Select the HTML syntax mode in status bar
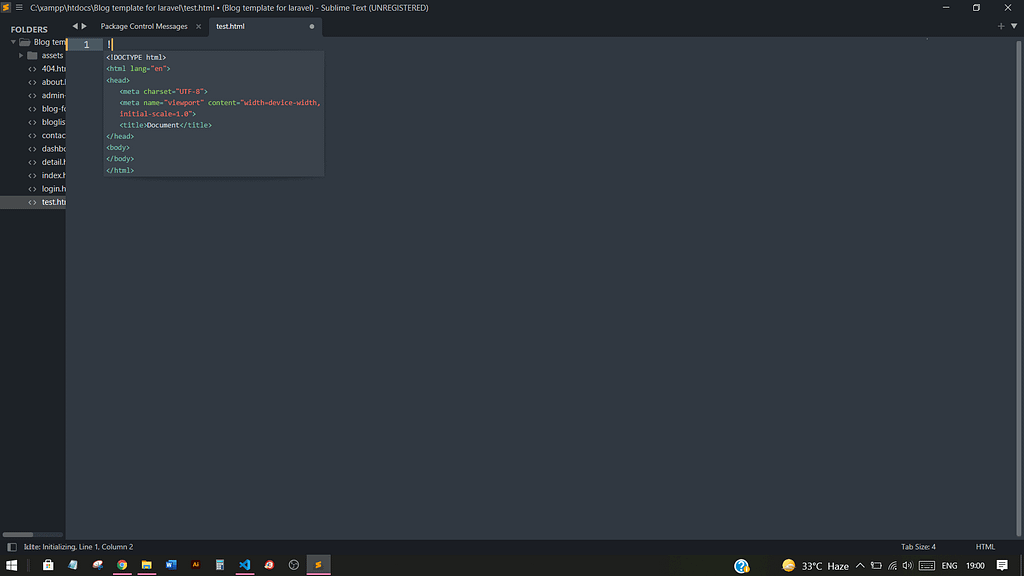1024x576 pixels. [985, 546]
